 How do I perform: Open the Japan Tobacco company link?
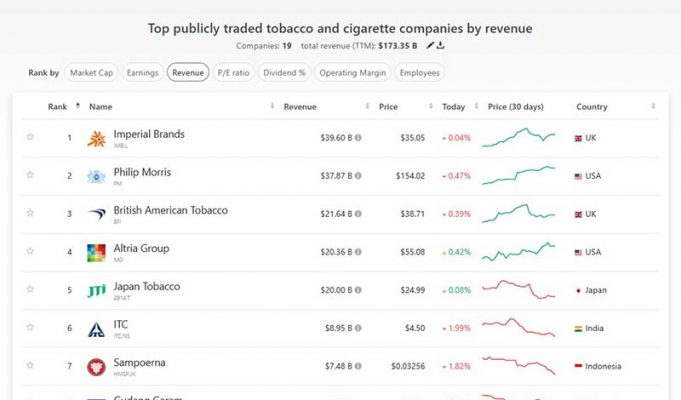(x=146, y=286)
